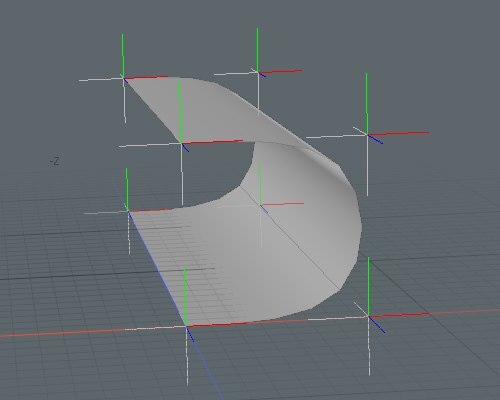Image resolution: width=500 pixels, height=400 pixels.
Task: Click the -Z axis label in viewport
Action: 55,162
